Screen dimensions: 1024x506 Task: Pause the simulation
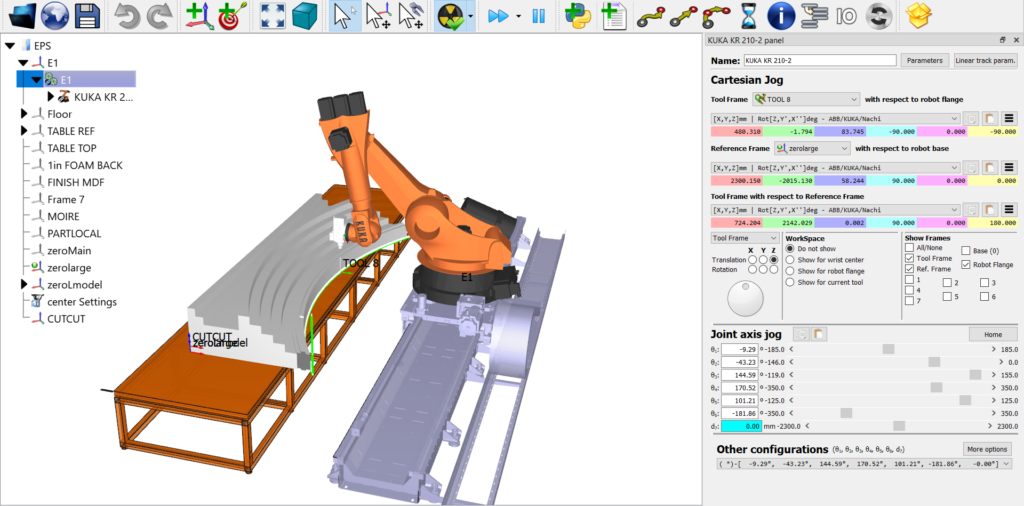tap(538, 16)
